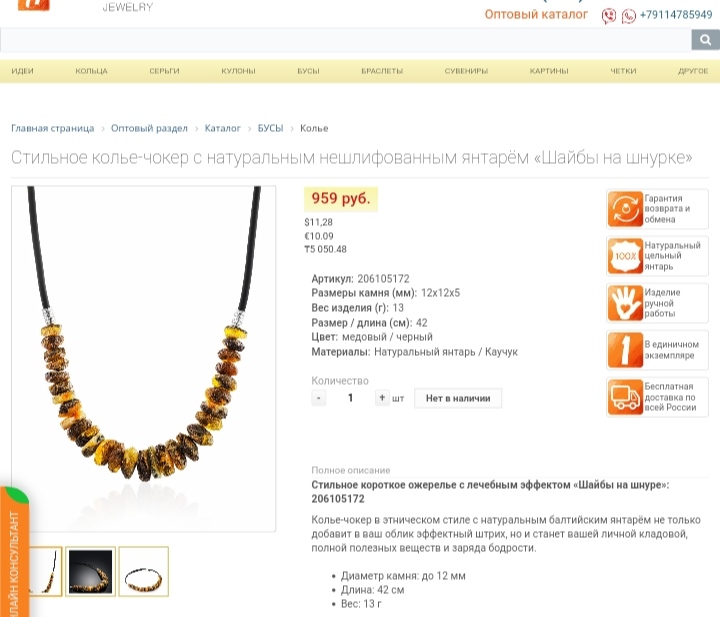Click the handmade hand icon

click(625, 303)
